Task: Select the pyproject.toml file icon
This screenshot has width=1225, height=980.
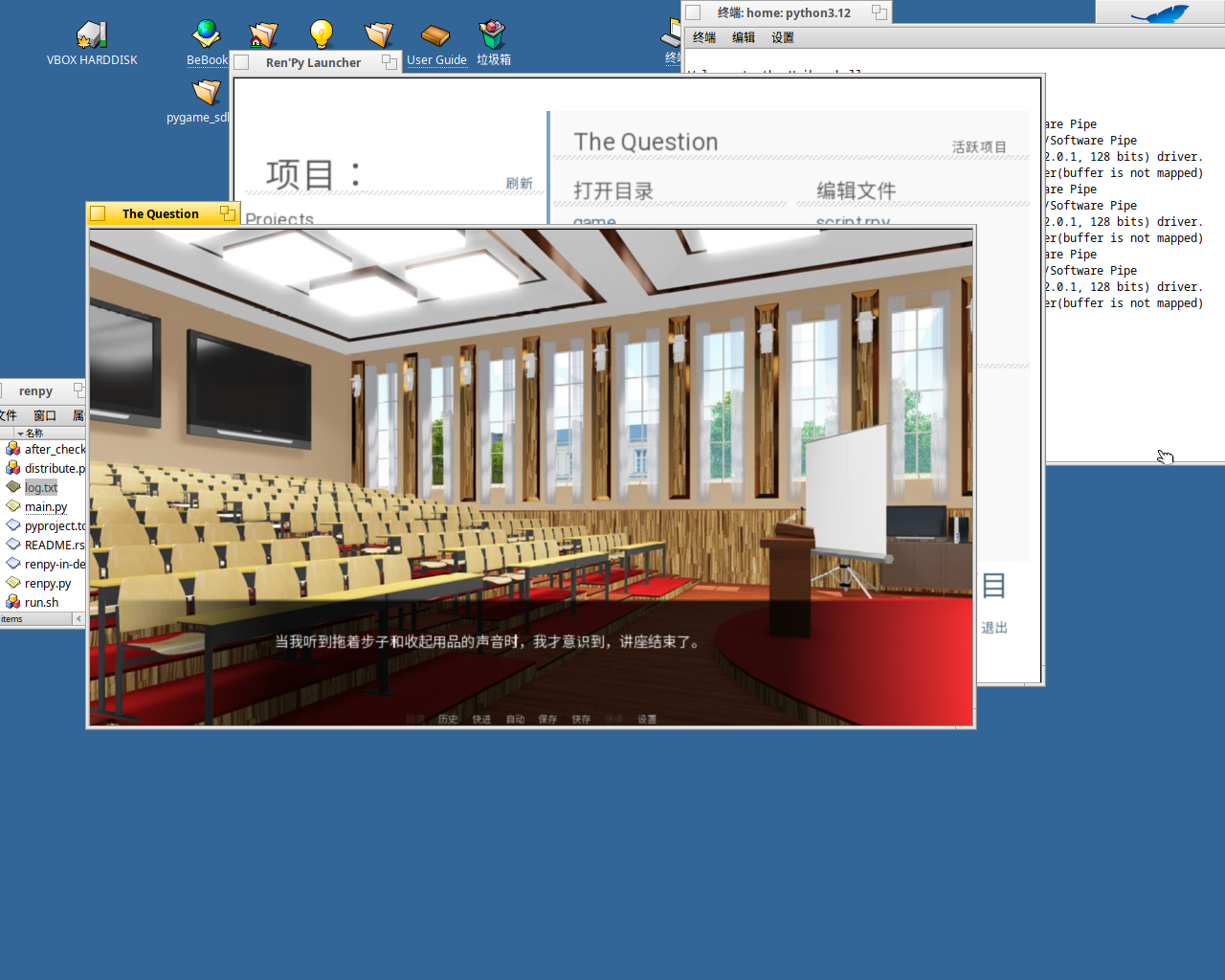Action: tap(13, 525)
